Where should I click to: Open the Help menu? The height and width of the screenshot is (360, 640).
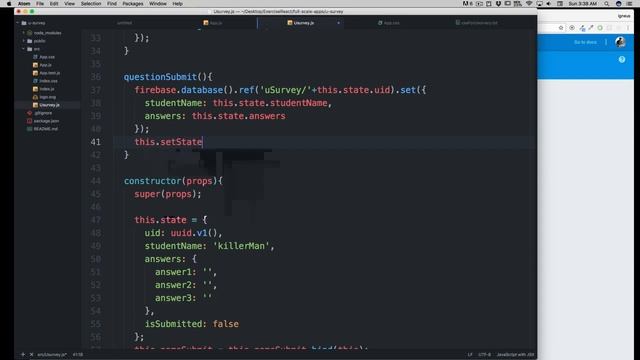pos(178,4)
